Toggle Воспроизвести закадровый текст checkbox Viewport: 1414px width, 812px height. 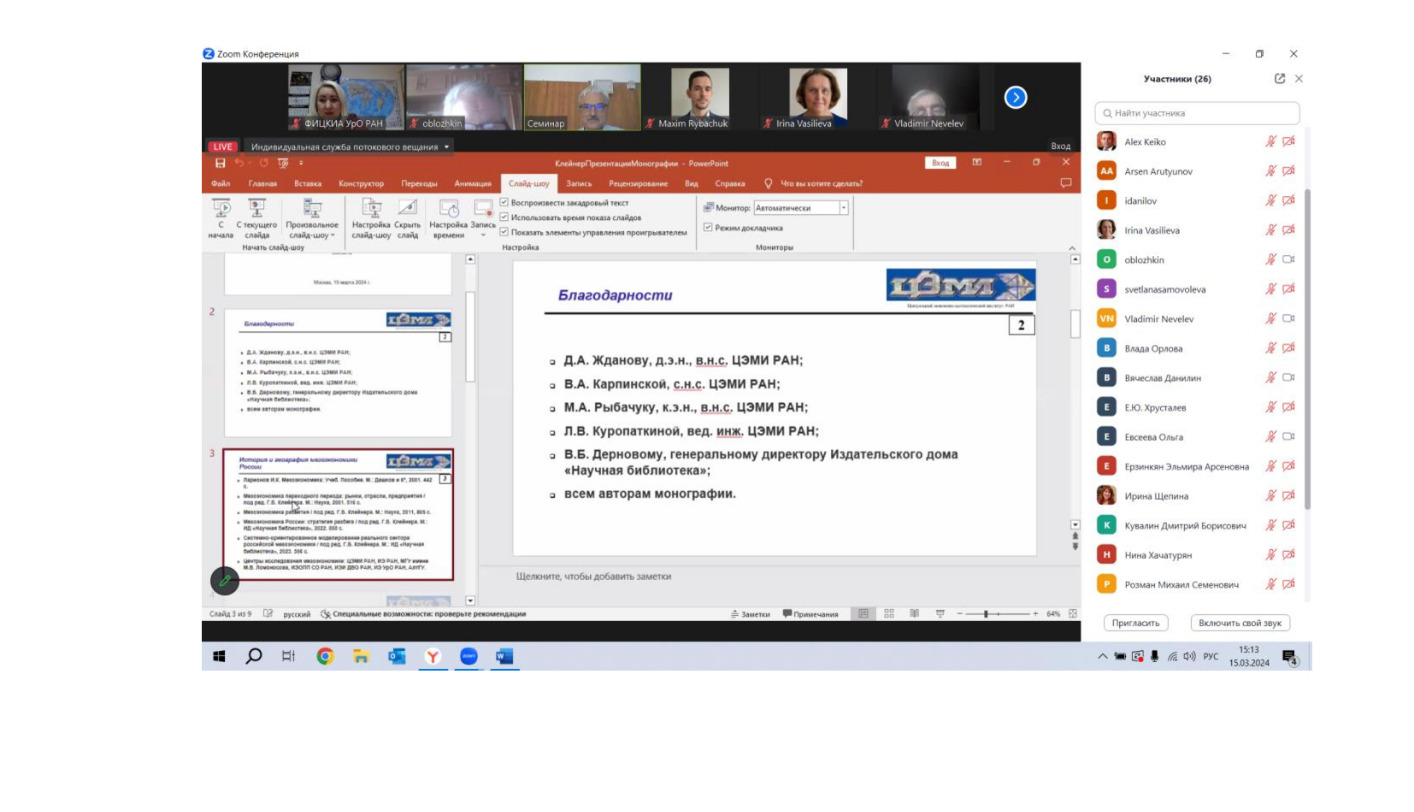pos(504,203)
